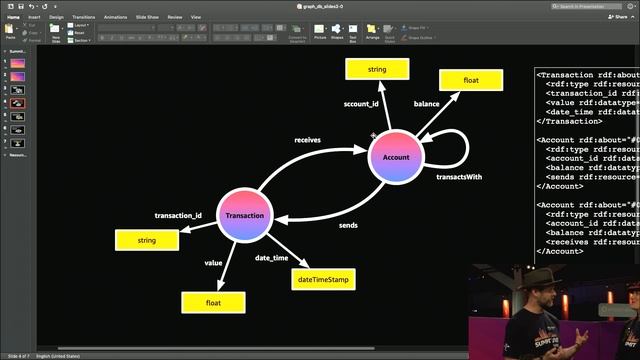This screenshot has height=360, width=640.
Task: Open the View tab
Action: (x=196, y=17)
